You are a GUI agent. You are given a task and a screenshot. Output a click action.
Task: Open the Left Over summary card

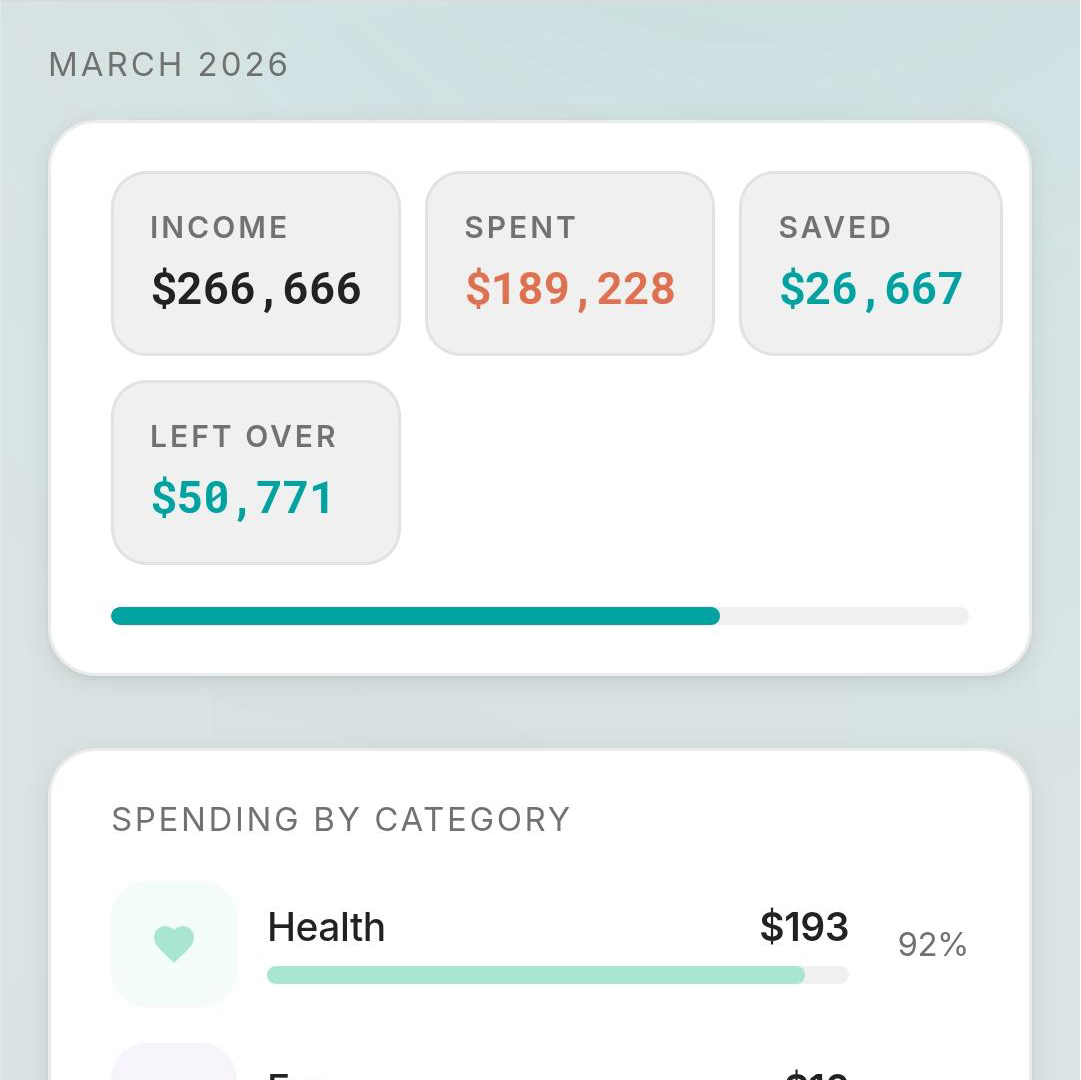point(256,472)
